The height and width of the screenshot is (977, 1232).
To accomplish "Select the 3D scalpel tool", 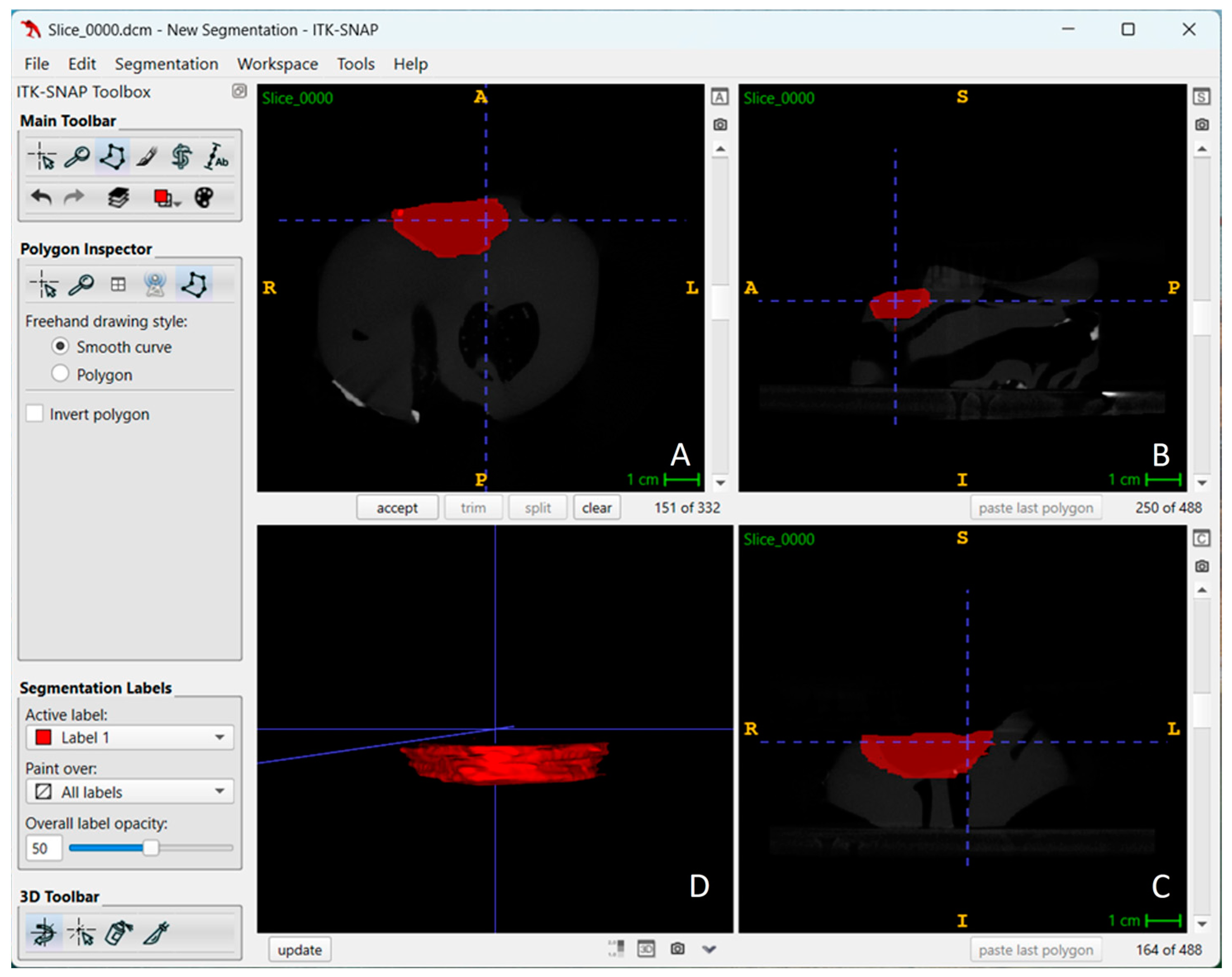I will (x=156, y=933).
